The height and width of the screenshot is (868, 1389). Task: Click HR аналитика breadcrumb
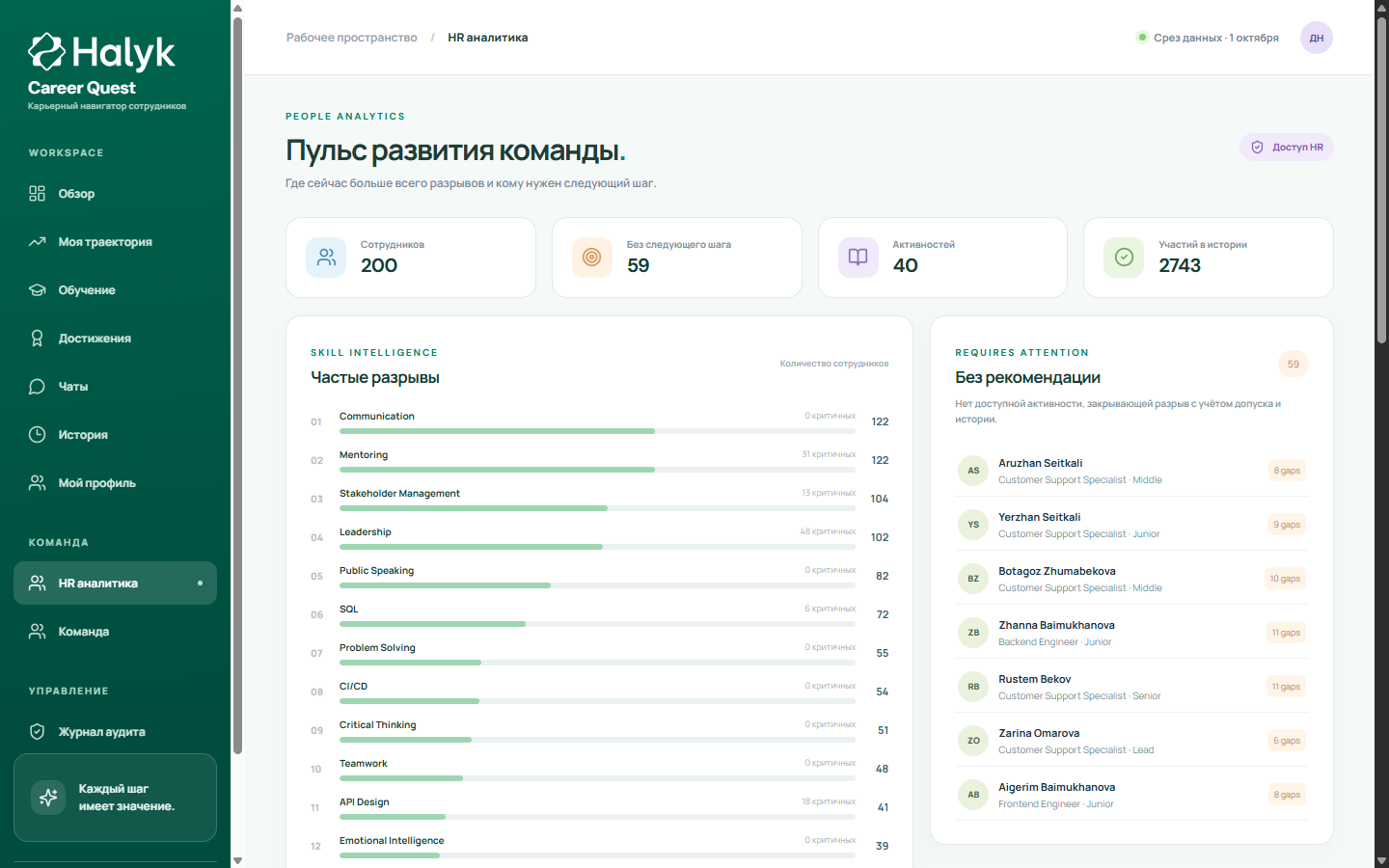coord(488,38)
